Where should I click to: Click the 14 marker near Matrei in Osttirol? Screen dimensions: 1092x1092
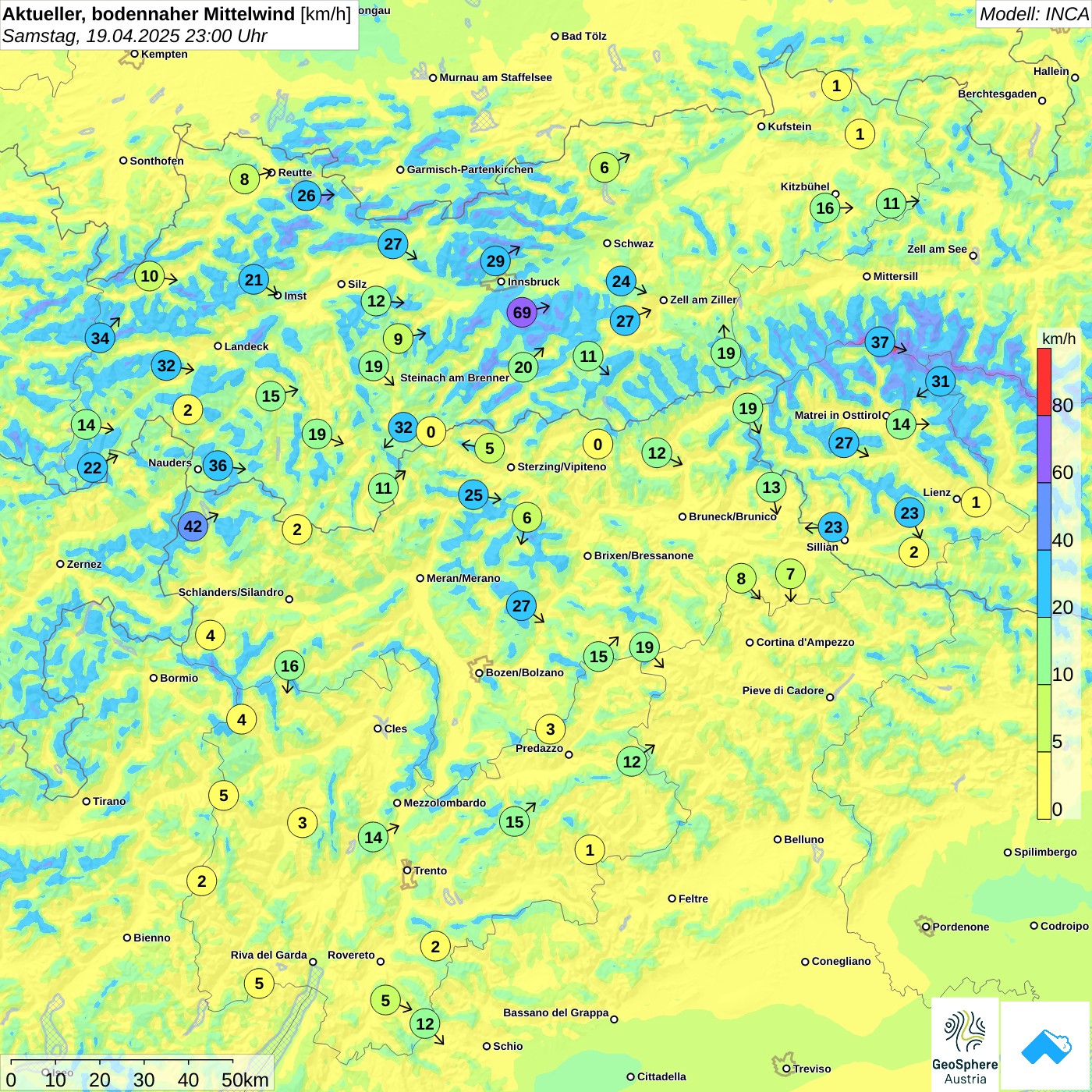pos(901,424)
